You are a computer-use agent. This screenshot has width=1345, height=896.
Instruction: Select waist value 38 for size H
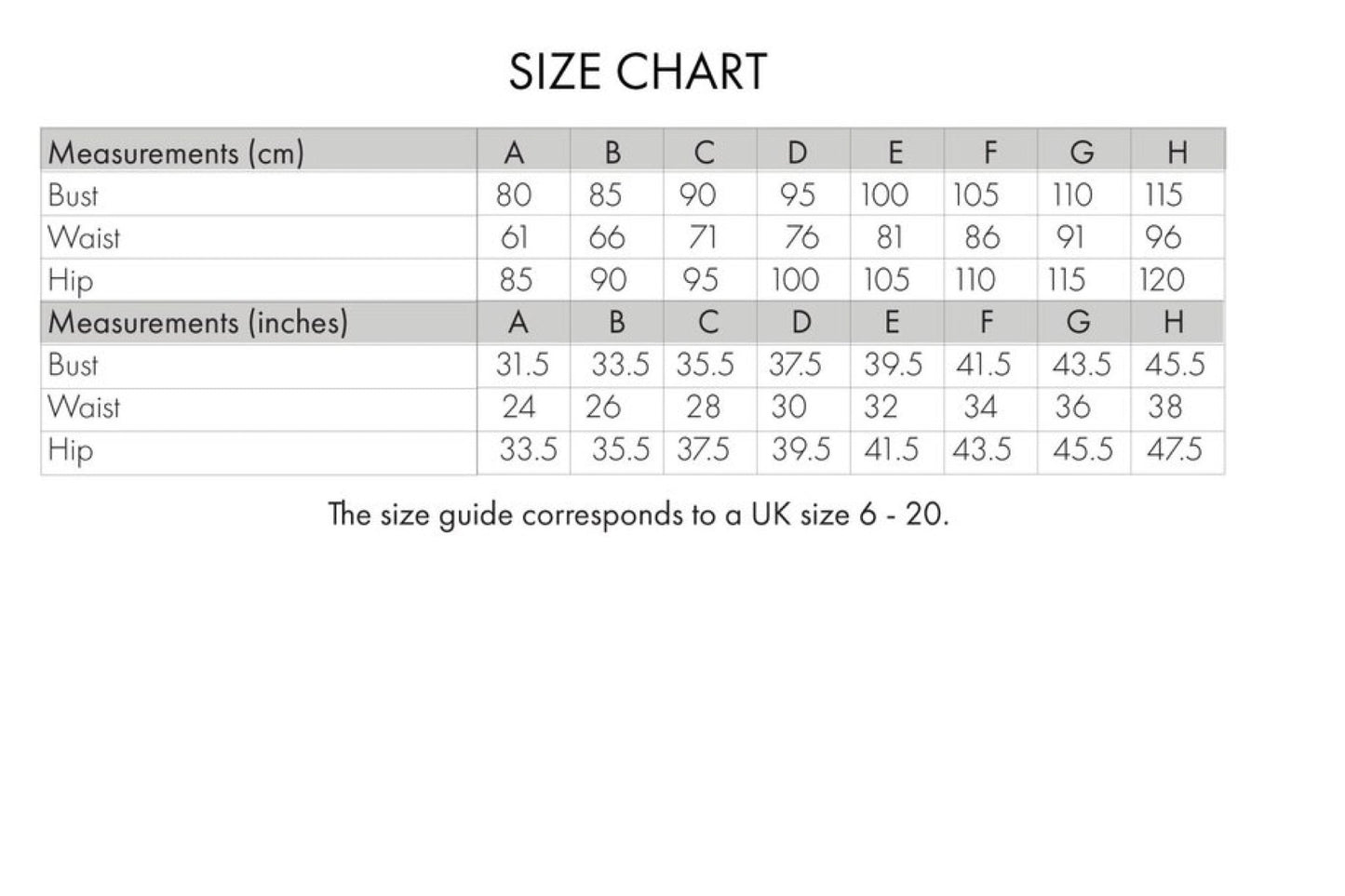tap(1164, 408)
